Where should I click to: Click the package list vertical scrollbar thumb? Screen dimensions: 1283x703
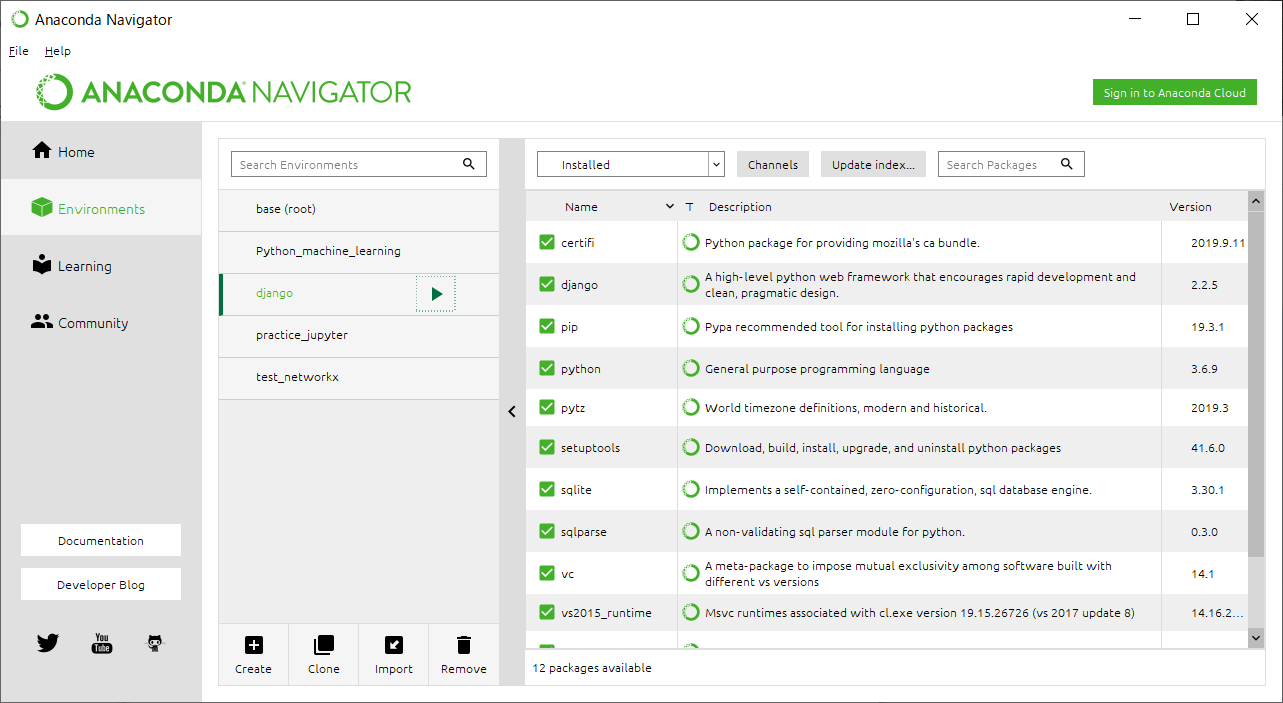(x=1256, y=384)
